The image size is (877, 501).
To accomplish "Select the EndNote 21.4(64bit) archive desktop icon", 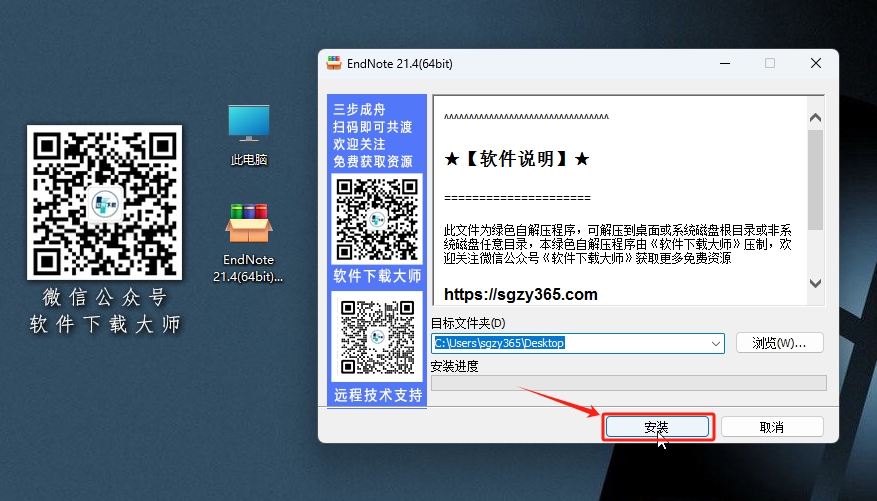I will click(x=248, y=243).
